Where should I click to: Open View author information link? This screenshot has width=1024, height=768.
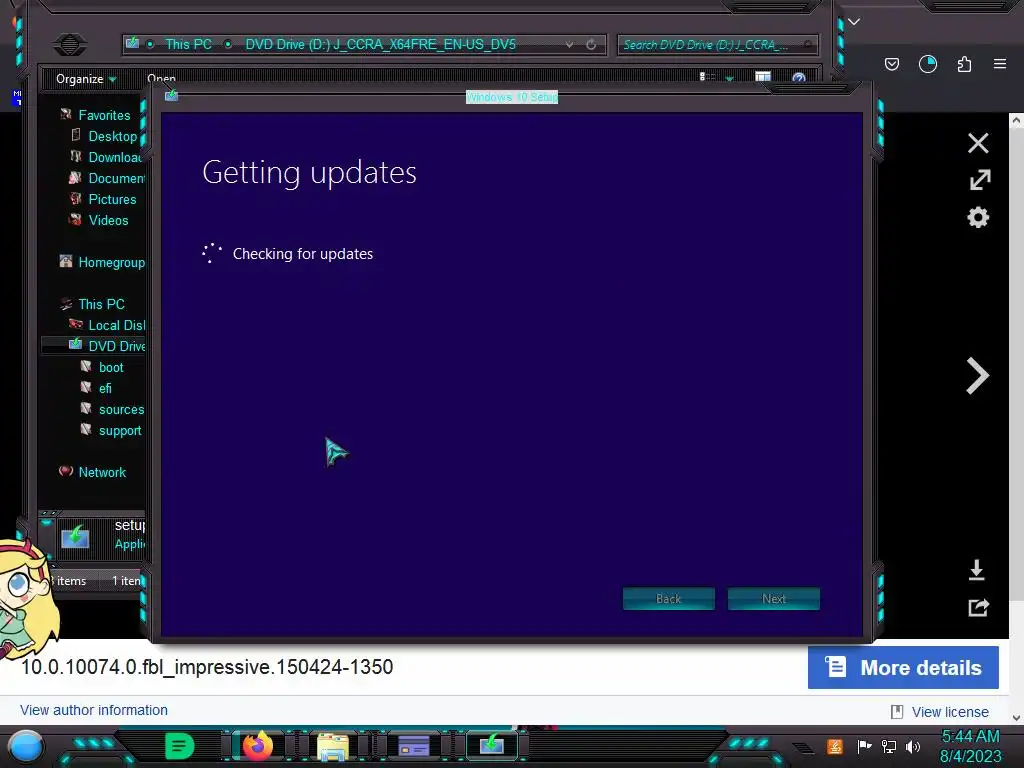point(93,710)
